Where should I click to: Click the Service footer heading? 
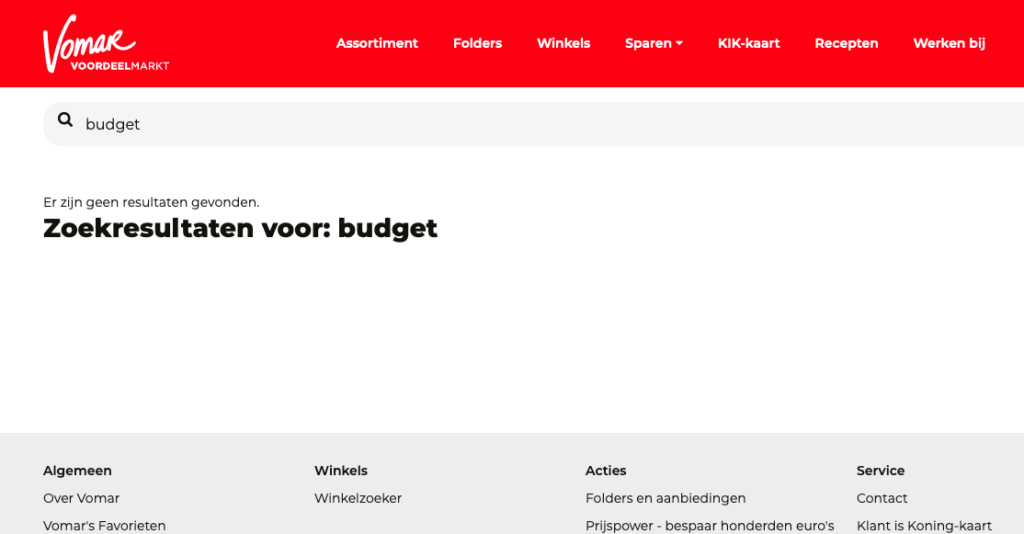click(880, 470)
